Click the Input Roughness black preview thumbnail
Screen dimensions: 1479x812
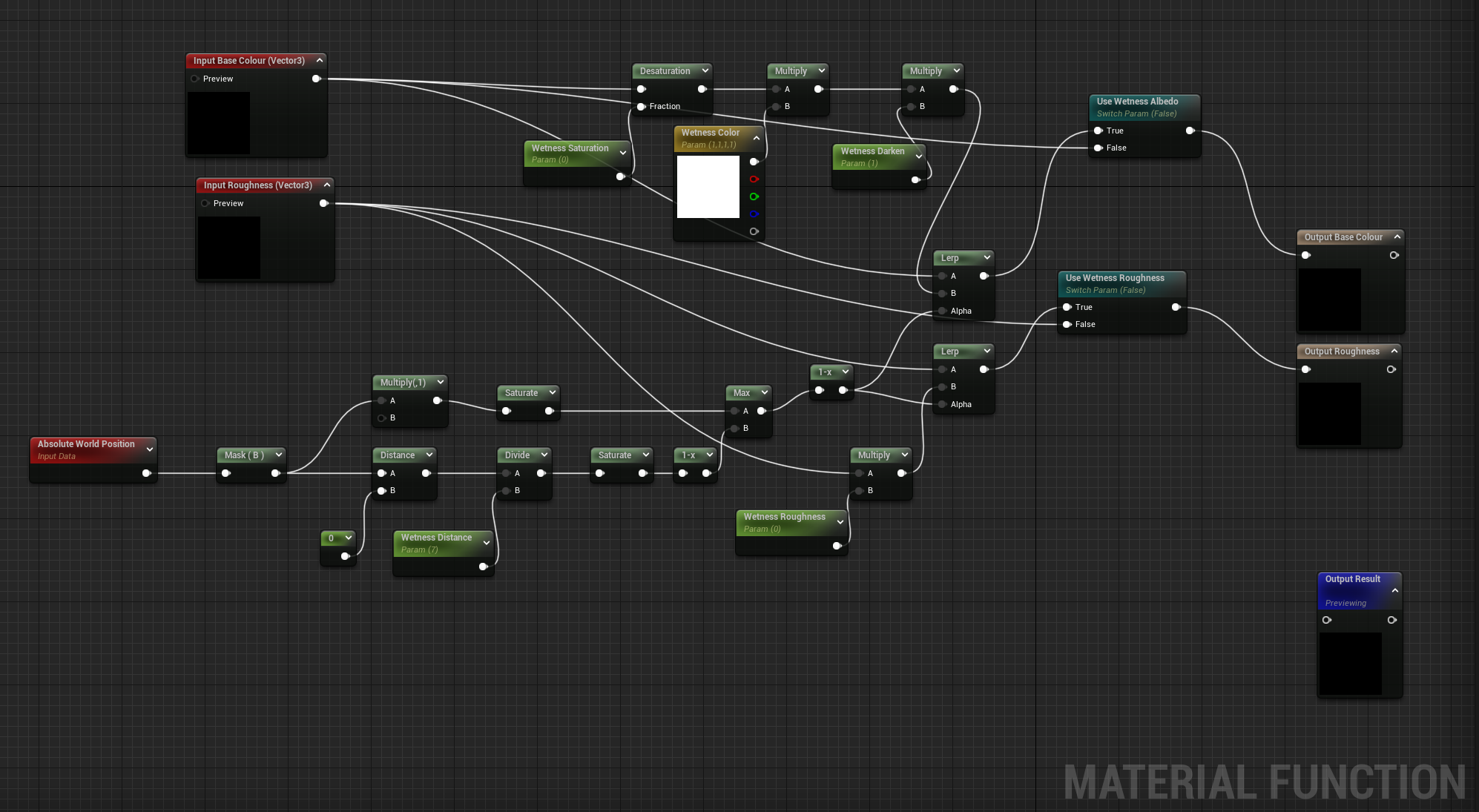pos(229,248)
